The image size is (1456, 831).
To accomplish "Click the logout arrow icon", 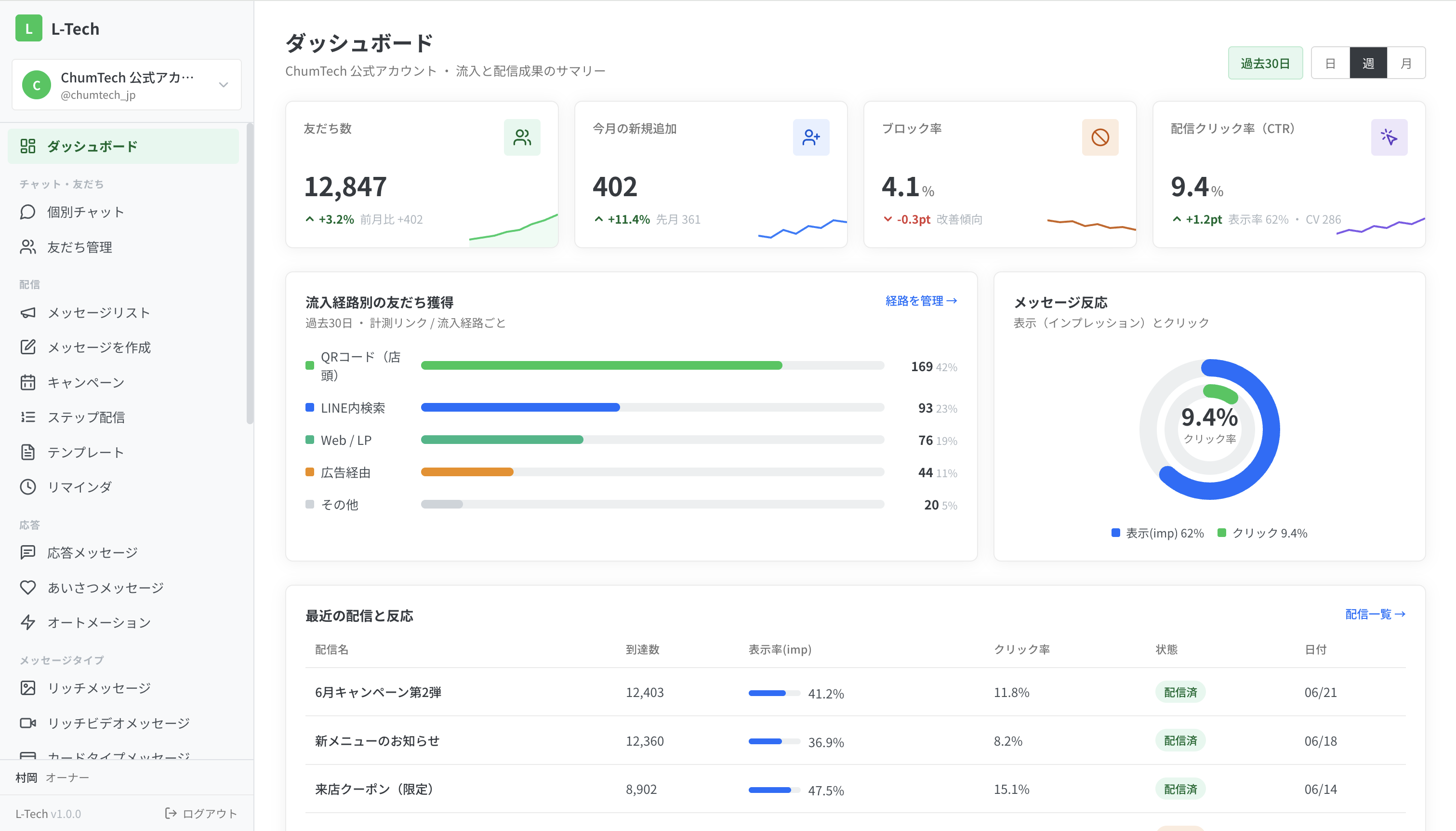I will coord(171,813).
